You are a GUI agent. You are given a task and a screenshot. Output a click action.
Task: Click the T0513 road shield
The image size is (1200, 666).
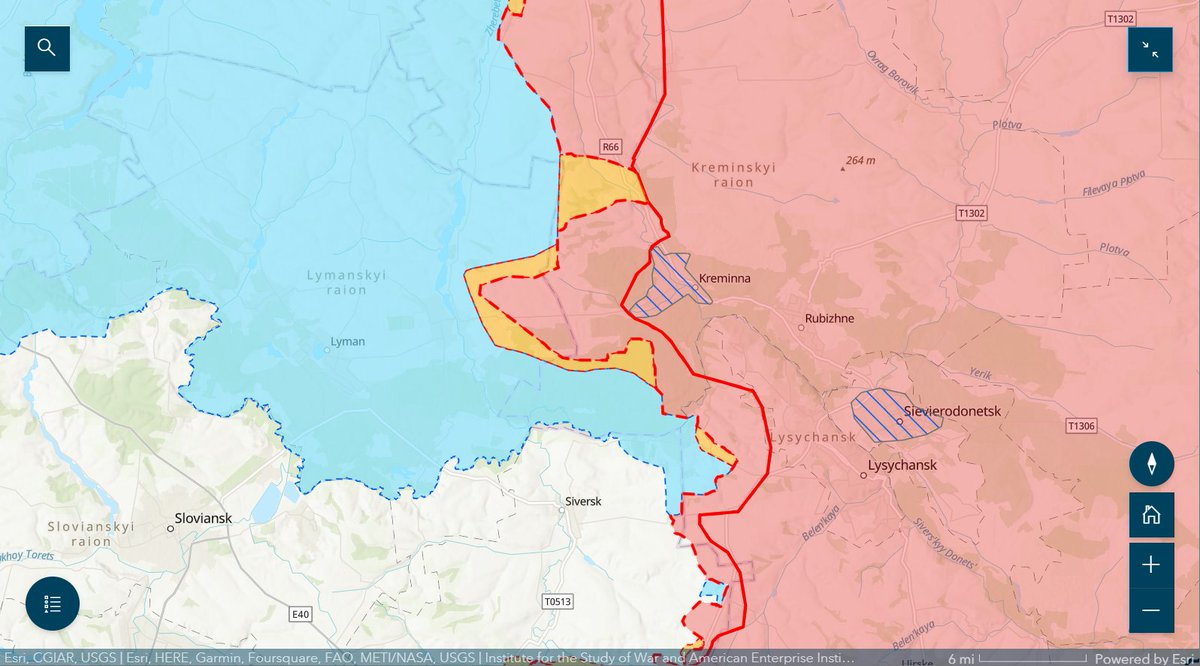click(556, 602)
